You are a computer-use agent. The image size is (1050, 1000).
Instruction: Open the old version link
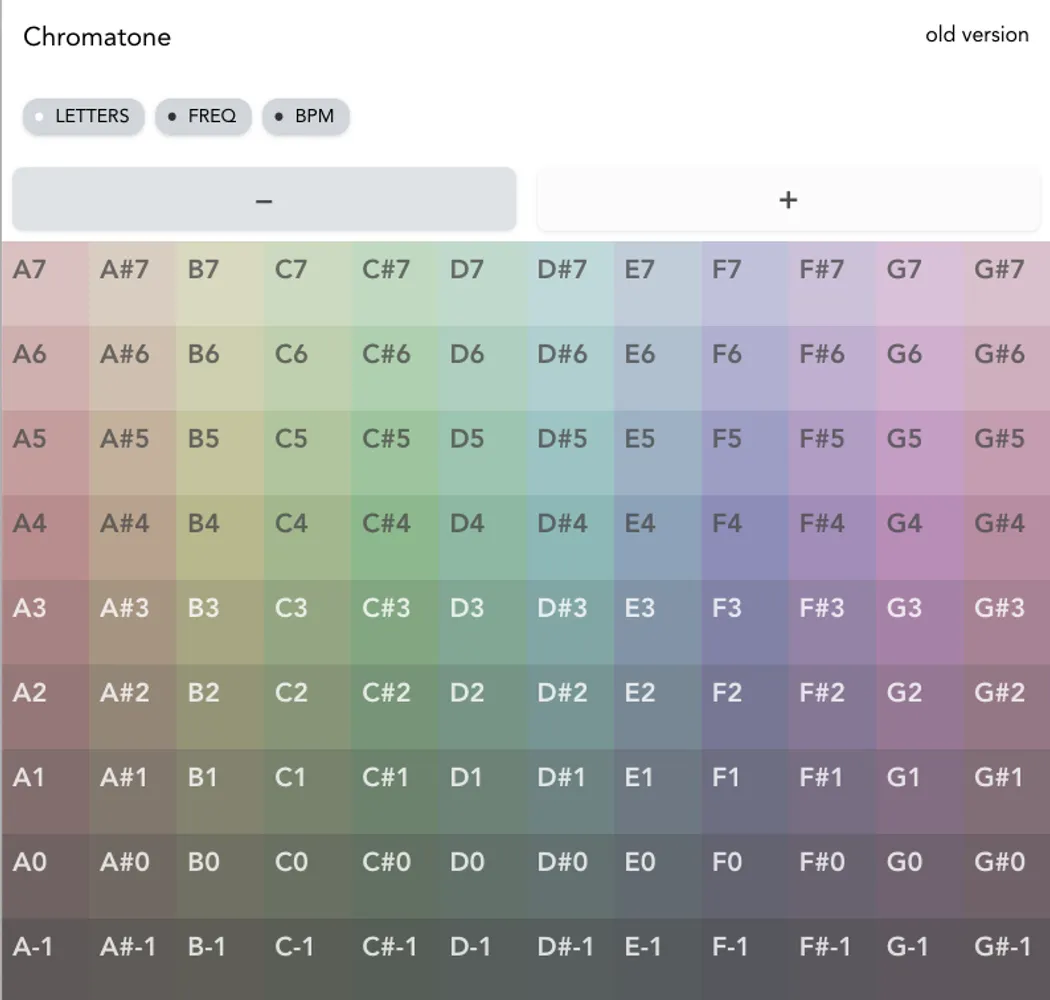(x=977, y=34)
